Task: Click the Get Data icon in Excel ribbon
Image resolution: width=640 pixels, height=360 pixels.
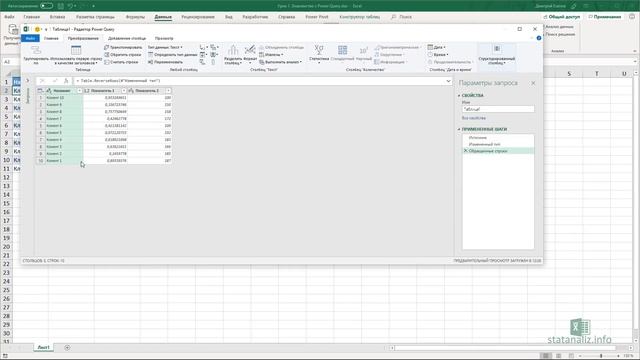Action: [x=13, y=30]
